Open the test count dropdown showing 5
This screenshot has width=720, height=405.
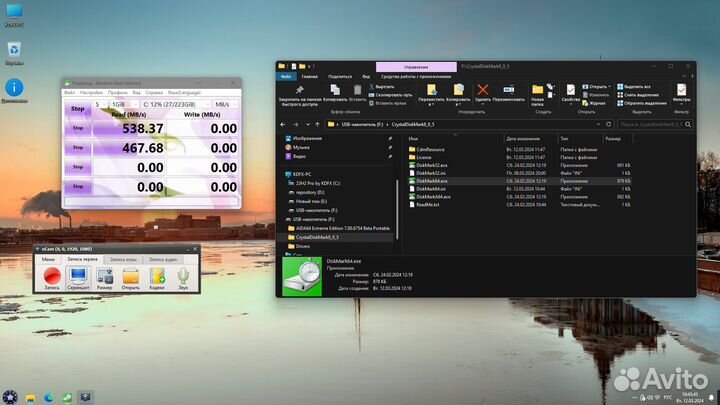click(101, 105)
